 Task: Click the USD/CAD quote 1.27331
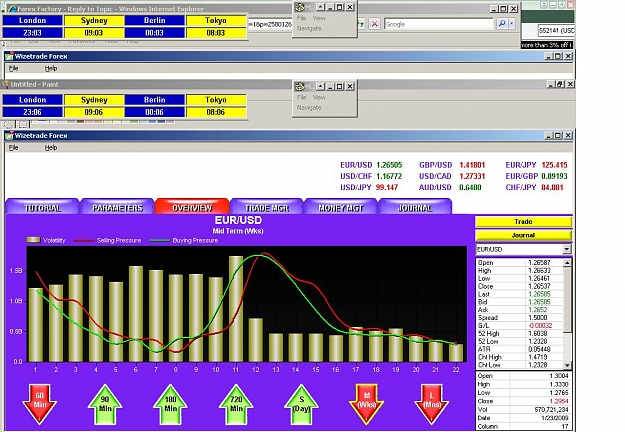pyautogui.click(x=472, y=176)
